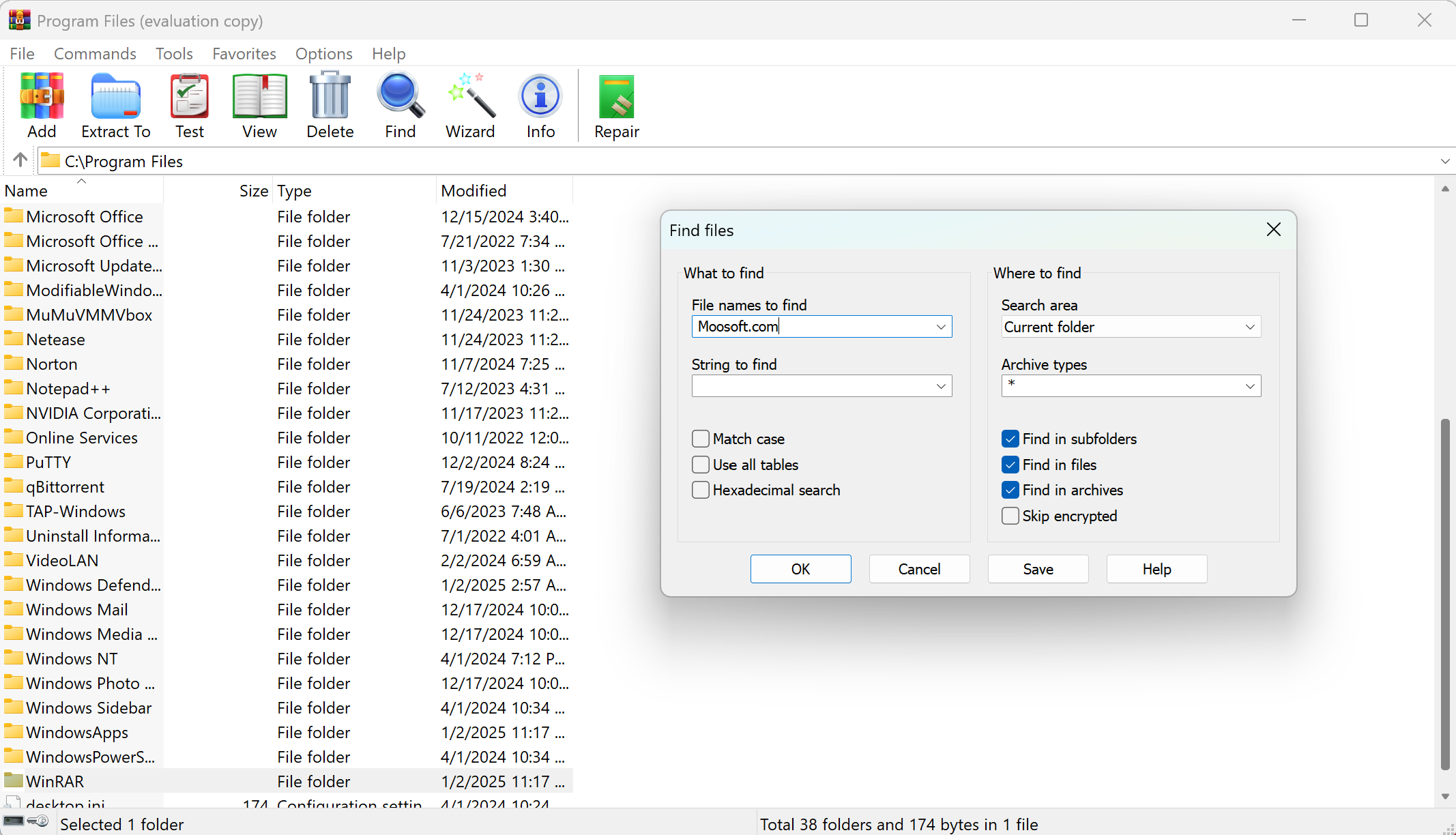
Task: Sort list by Name column header
Action: coord(82,190)
